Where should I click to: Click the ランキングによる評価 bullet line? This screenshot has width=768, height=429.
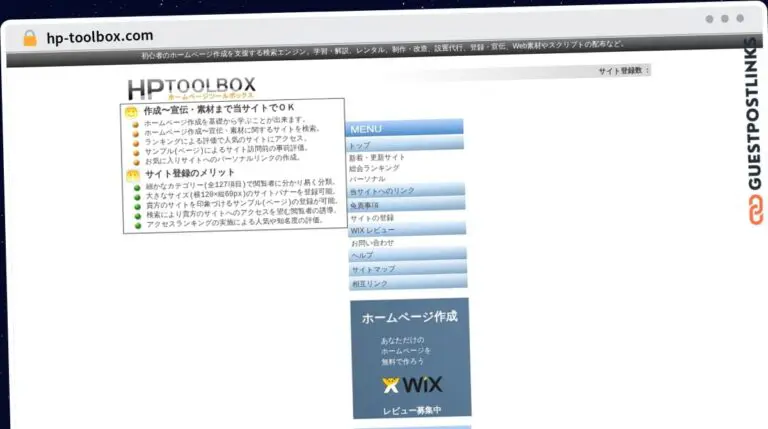point(226,141)
